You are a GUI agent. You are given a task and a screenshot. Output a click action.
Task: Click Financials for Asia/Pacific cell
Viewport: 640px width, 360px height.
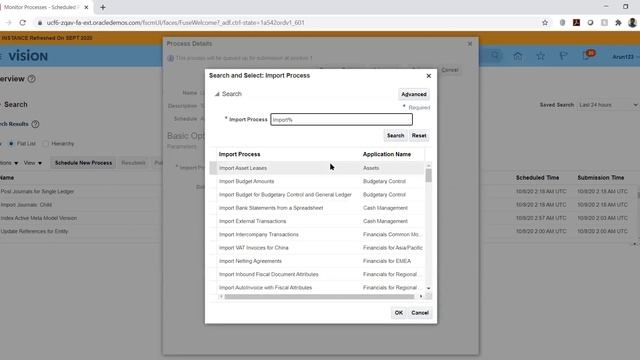pyautogui.click(x=393, y=248)
